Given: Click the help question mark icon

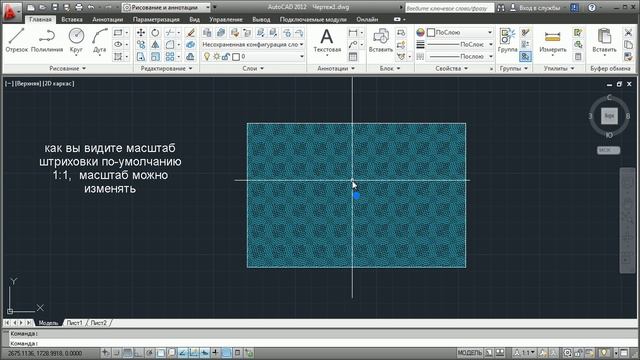Looking at the screenshot, I should click(x=592, y=7).
